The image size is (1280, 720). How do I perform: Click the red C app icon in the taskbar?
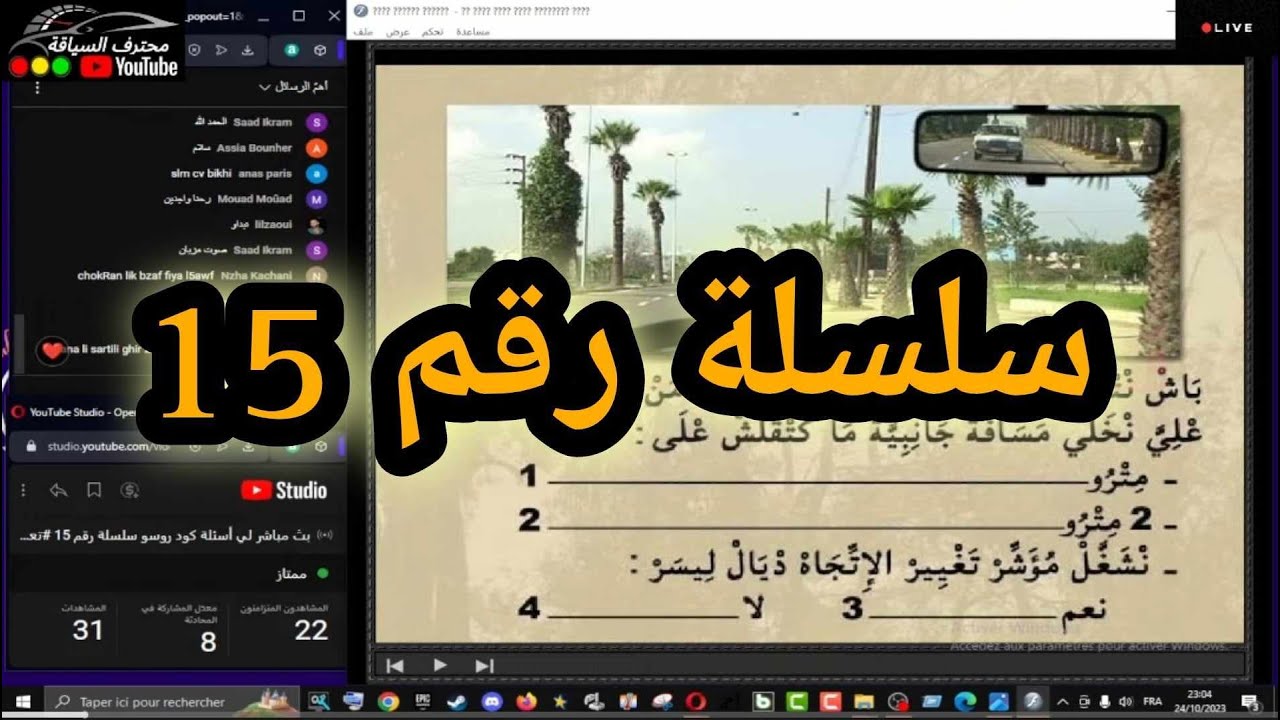pyautogui.click(x=830, y=702)
